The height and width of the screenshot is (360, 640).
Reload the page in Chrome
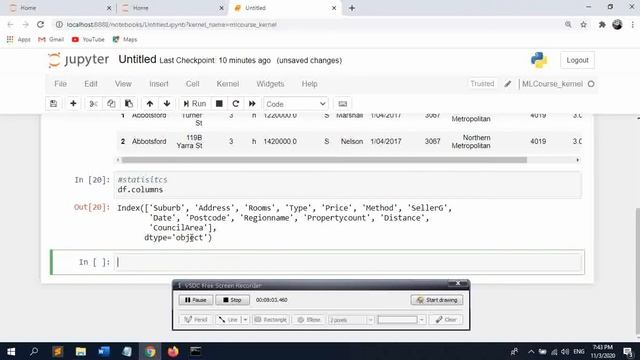coord(40,24)
